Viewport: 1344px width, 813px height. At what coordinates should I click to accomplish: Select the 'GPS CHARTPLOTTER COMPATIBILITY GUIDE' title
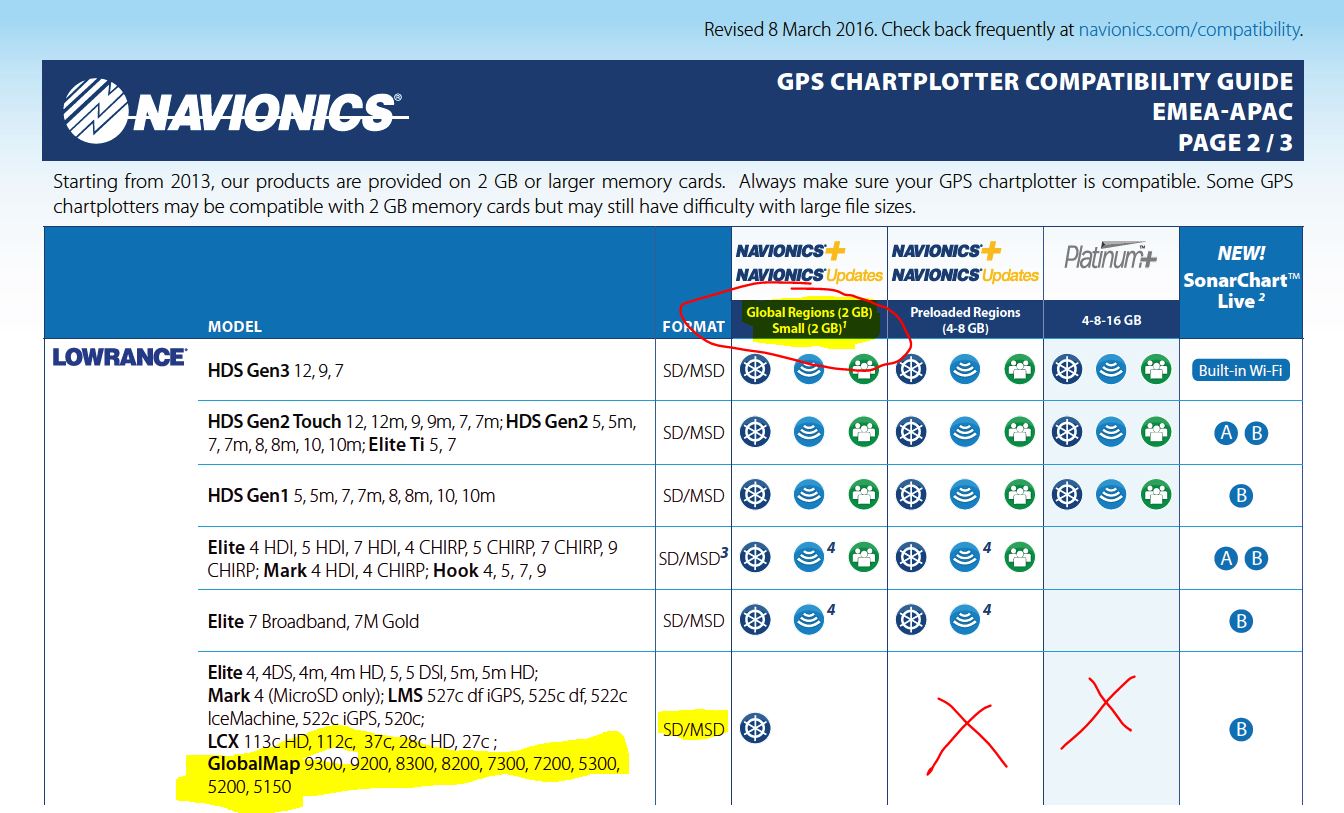[x=1035, y=81]
